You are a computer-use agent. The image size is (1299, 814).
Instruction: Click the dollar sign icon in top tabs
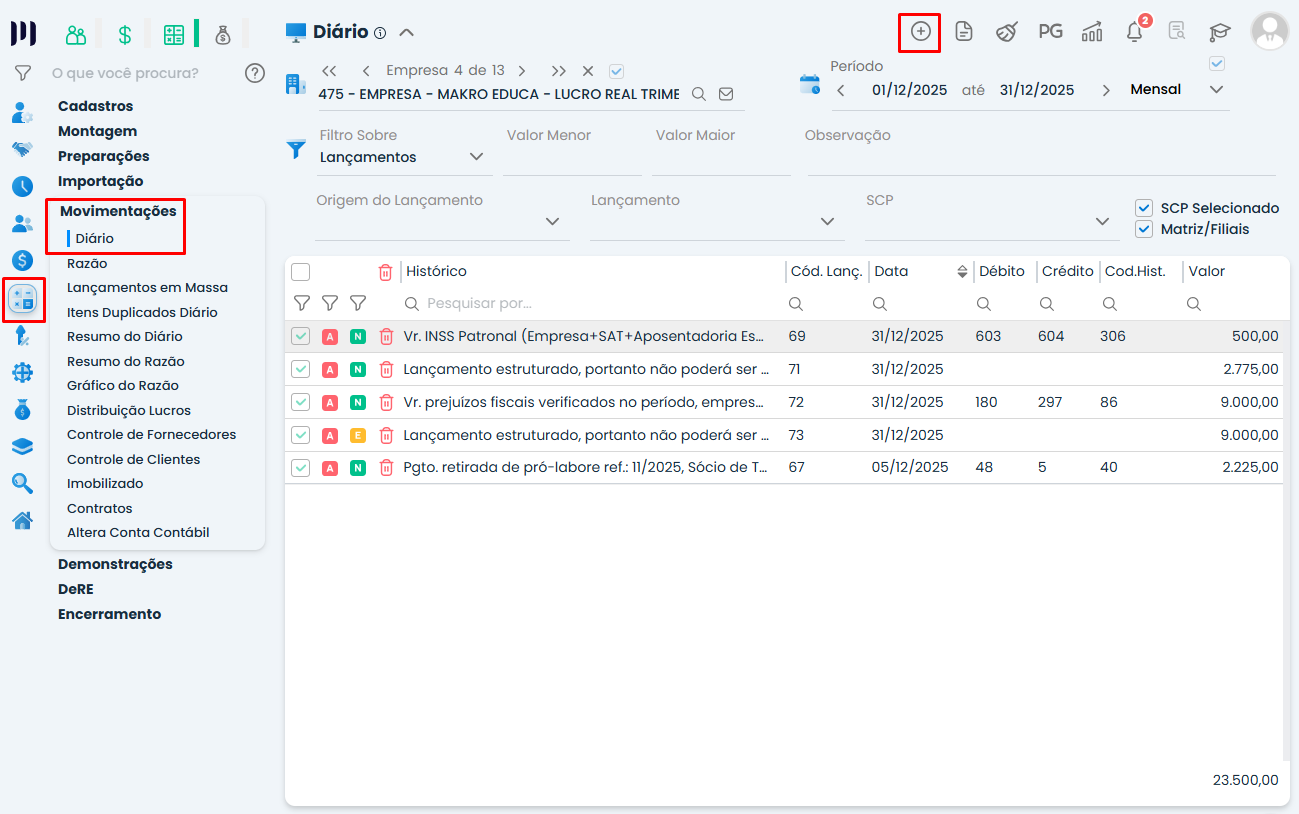[125, 35]
